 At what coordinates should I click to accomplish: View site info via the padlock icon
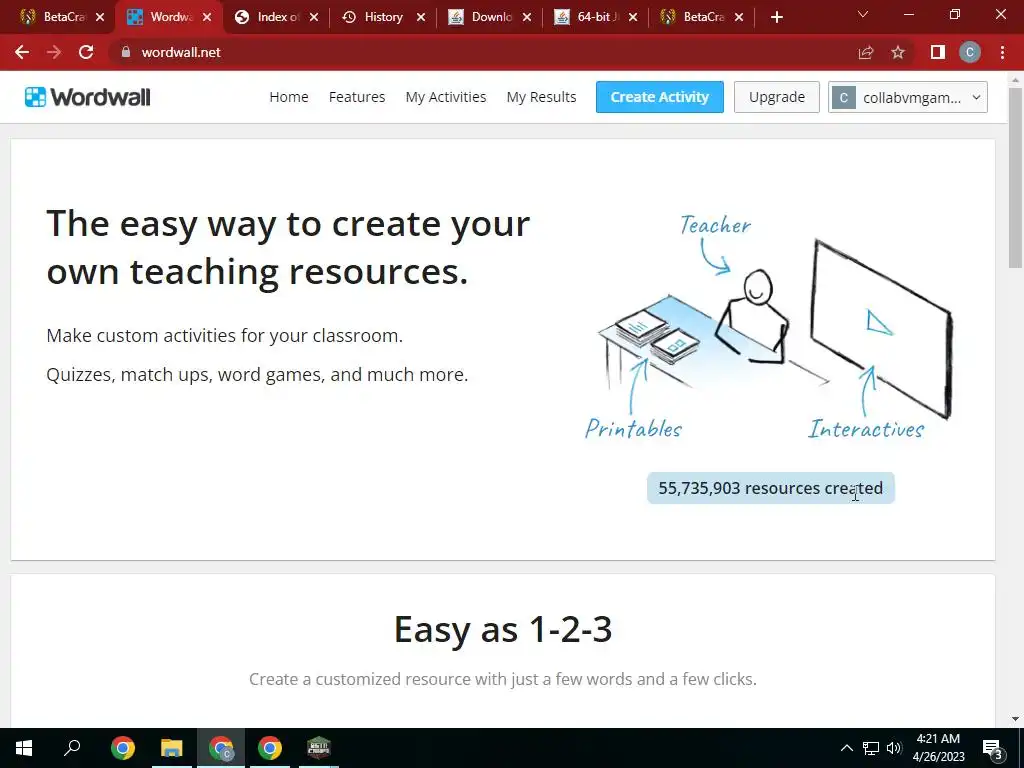tap(126, 52)
